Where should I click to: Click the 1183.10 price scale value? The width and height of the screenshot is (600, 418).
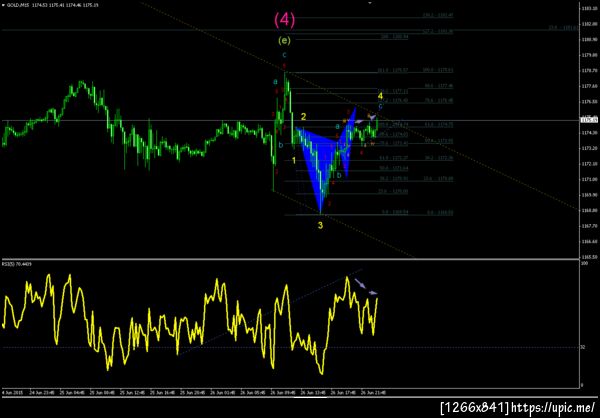point(588,8)
